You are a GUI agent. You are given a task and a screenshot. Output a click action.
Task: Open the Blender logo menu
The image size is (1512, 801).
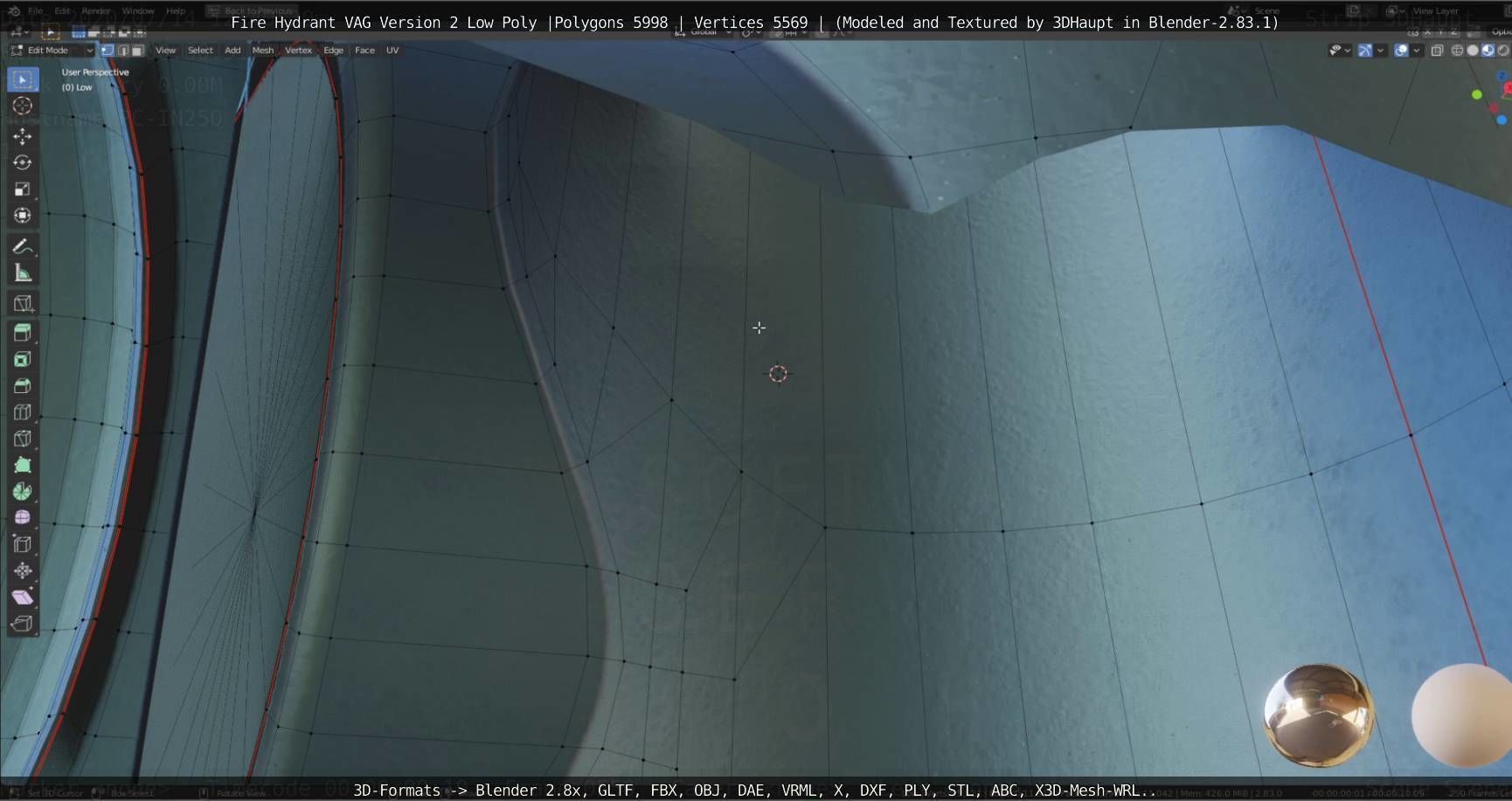(x=13, y=11)
